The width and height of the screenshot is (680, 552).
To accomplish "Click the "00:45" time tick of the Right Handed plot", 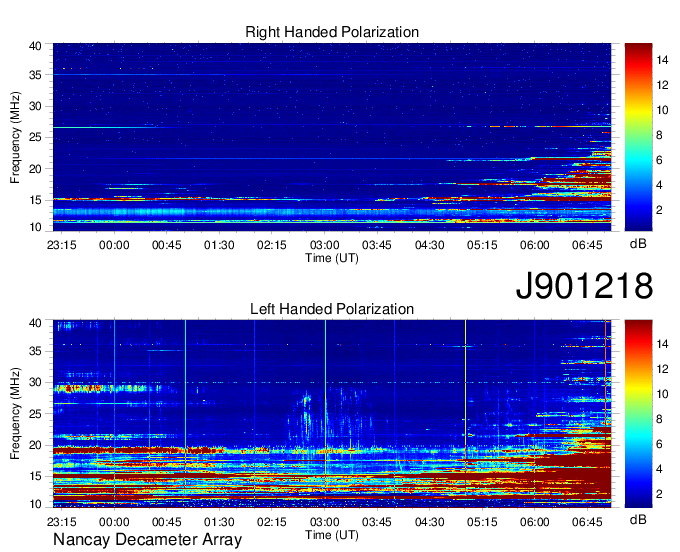I will click(167, 245).
